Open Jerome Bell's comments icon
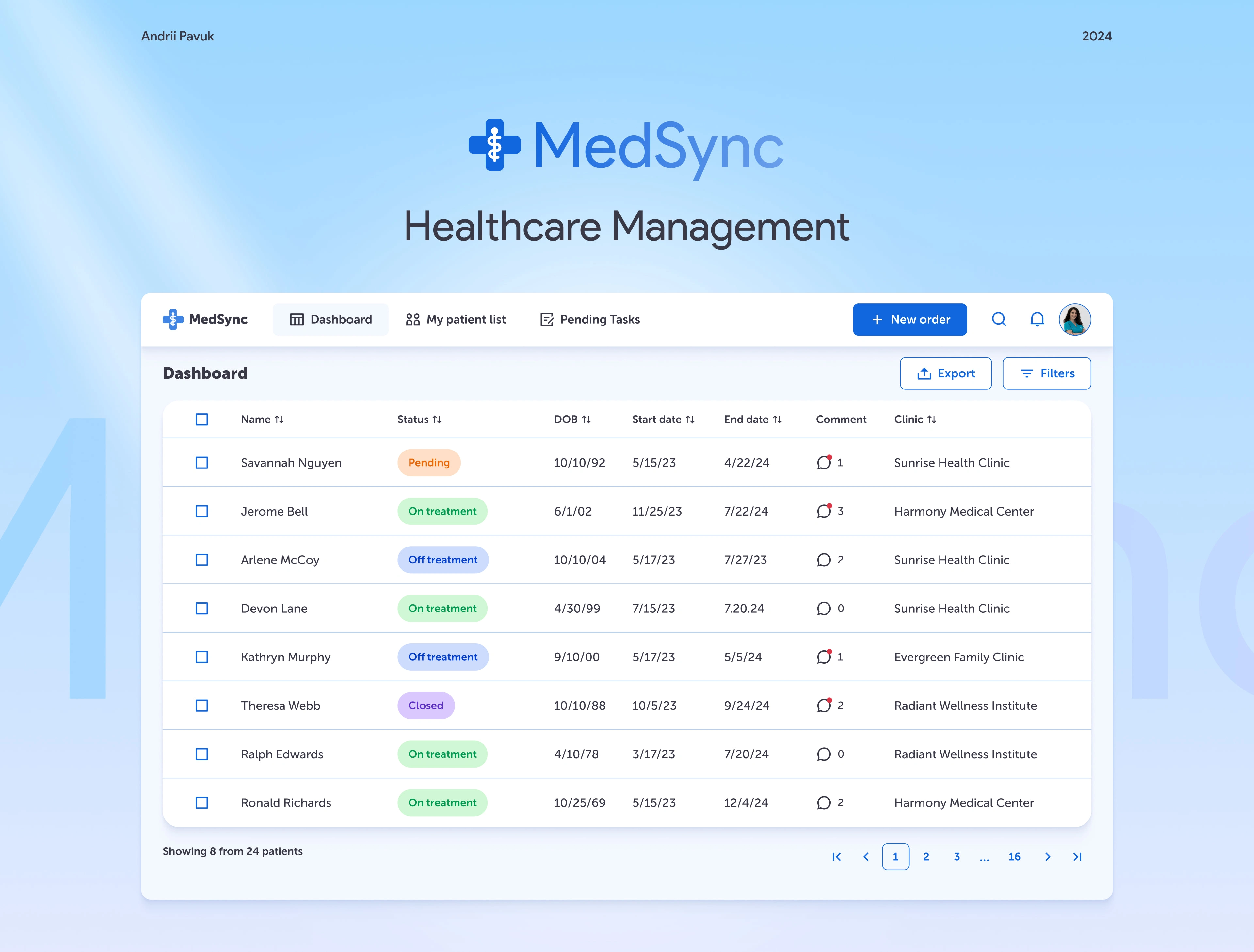 tap(824, 511)
